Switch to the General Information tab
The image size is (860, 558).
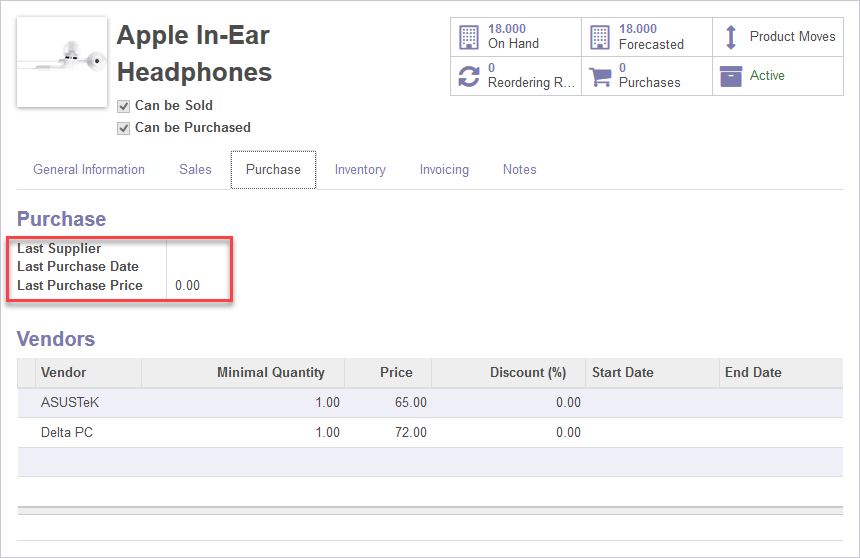click(x=89, y=170)
